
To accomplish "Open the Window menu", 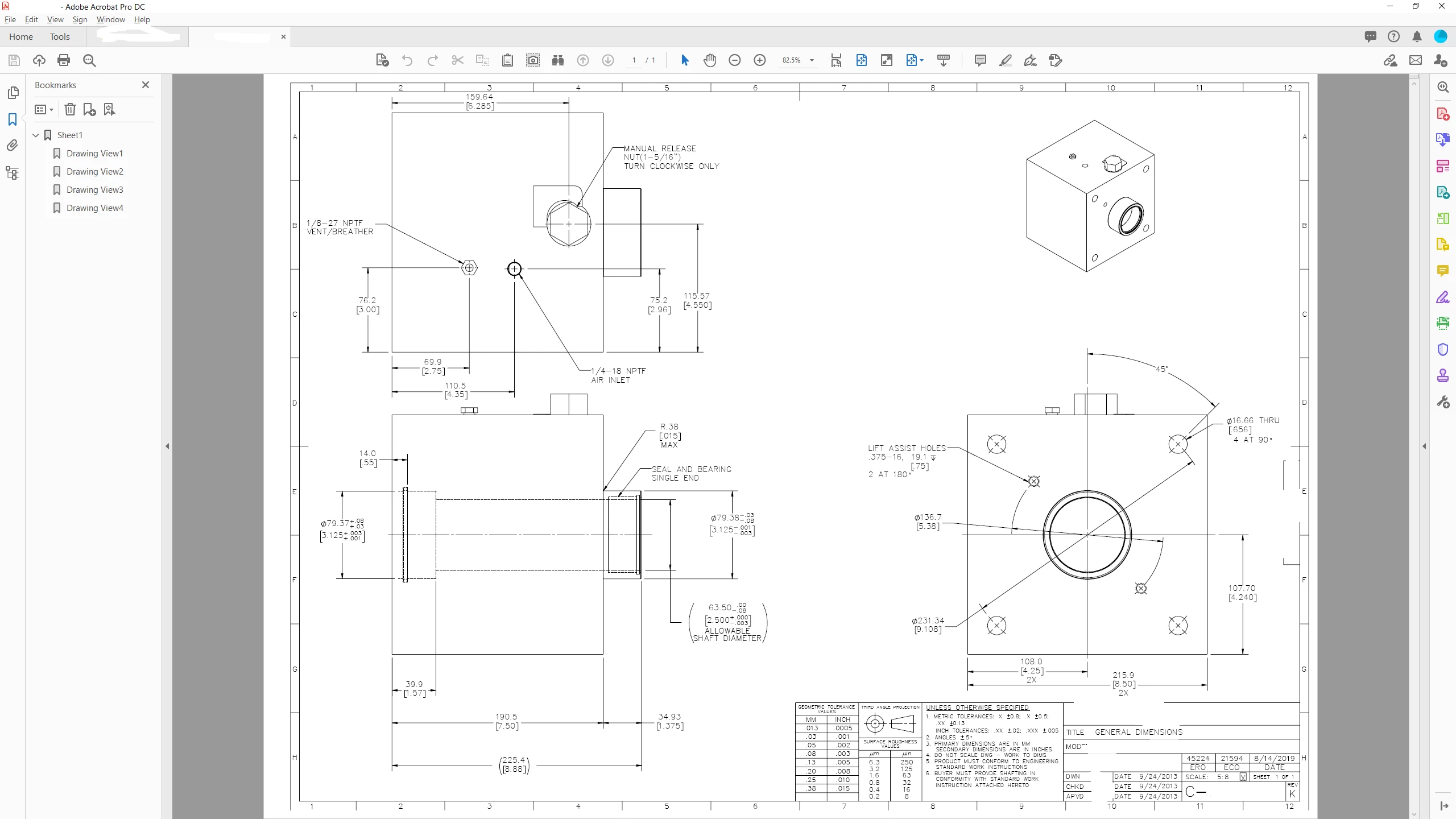I will 110,19.
